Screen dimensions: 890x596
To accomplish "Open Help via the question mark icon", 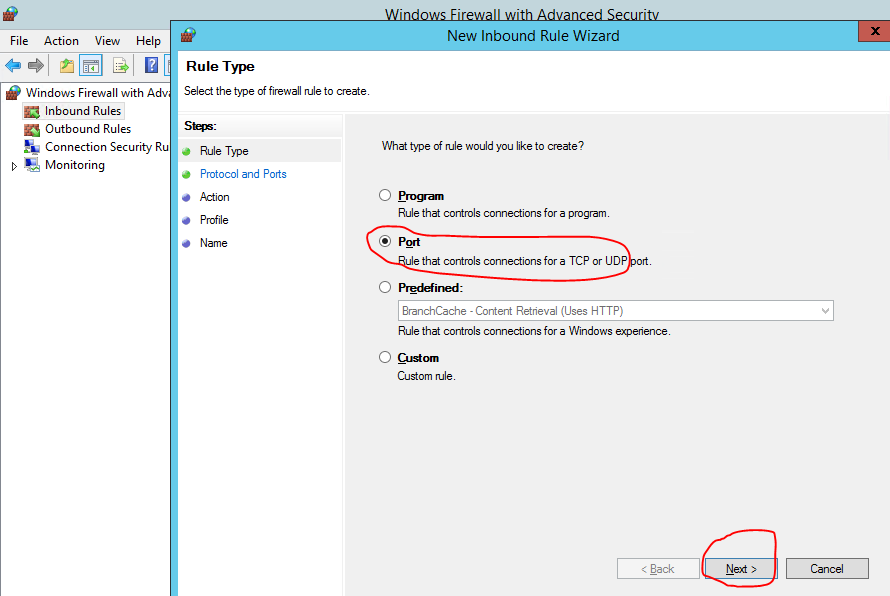I will [x=151, y=65].
